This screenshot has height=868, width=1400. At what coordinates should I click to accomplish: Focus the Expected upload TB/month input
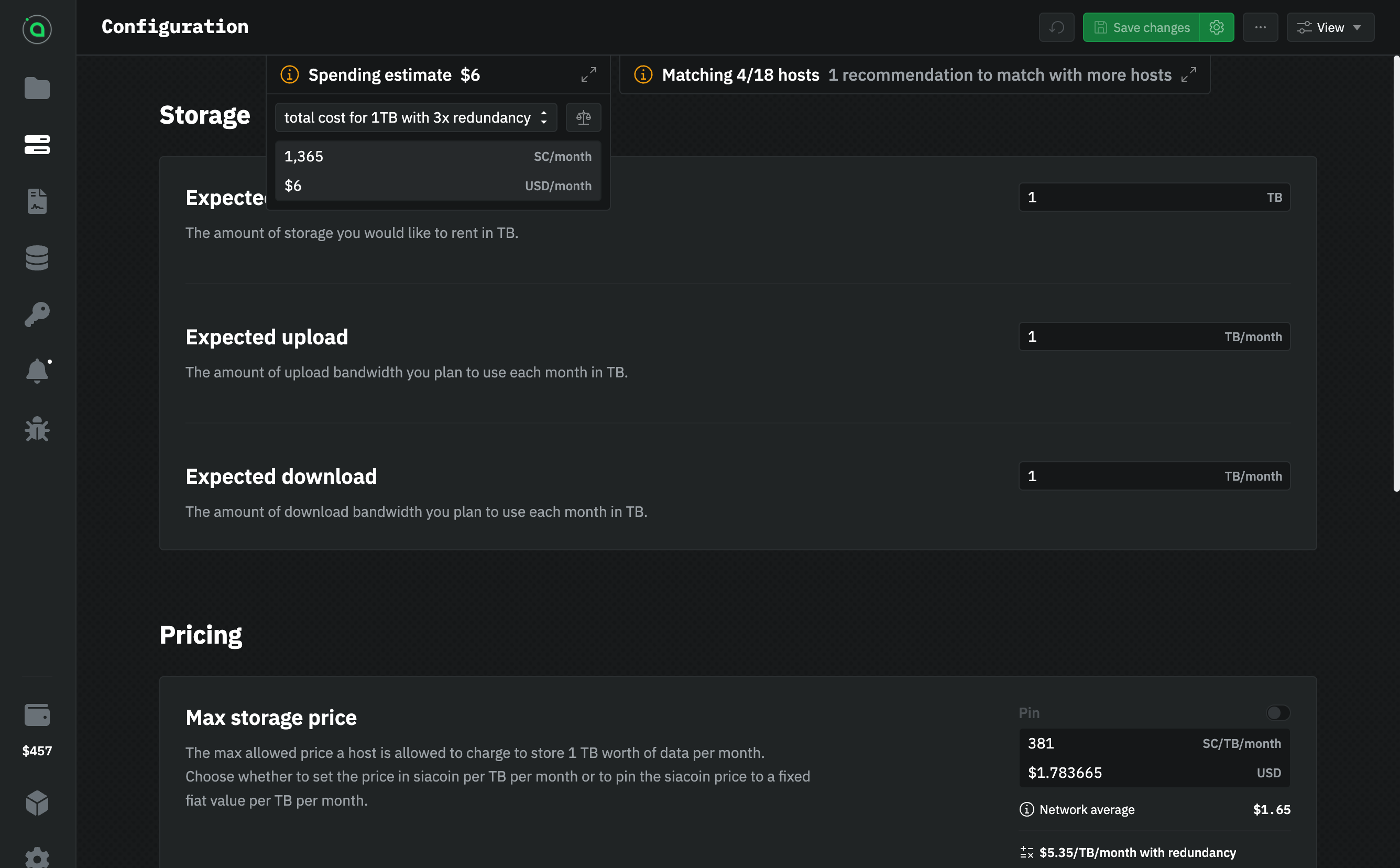(1154, 337)
